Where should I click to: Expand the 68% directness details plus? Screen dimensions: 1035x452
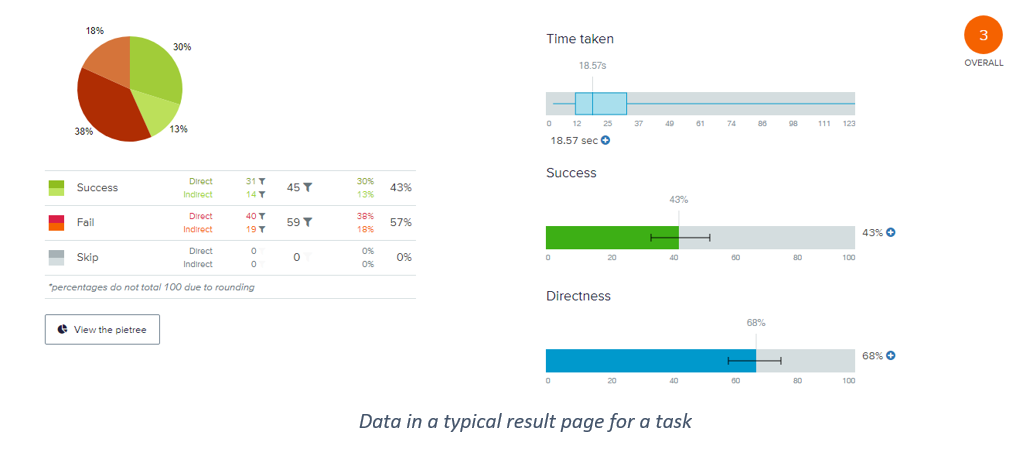coord(890,355)
